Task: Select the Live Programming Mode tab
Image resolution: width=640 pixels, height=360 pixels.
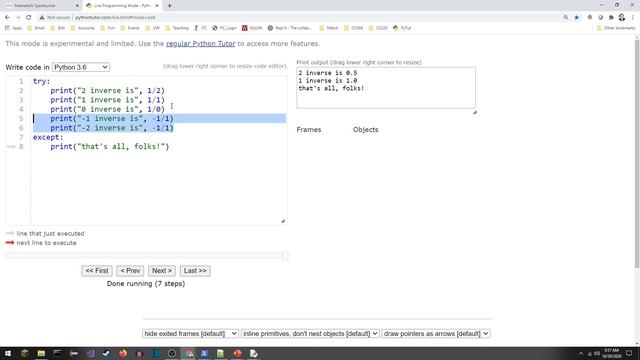Action: pos(122,6)
